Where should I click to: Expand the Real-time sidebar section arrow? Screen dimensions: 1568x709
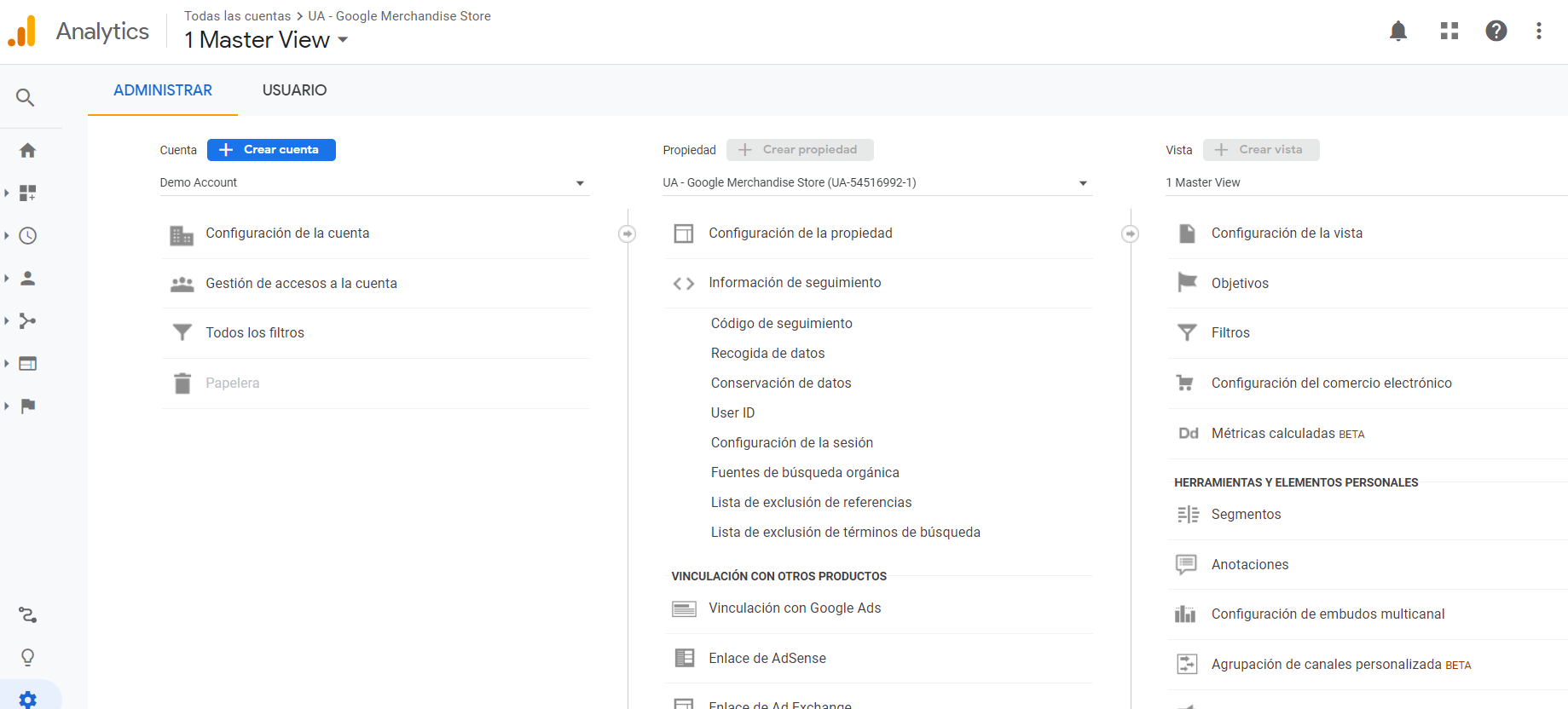7,236
